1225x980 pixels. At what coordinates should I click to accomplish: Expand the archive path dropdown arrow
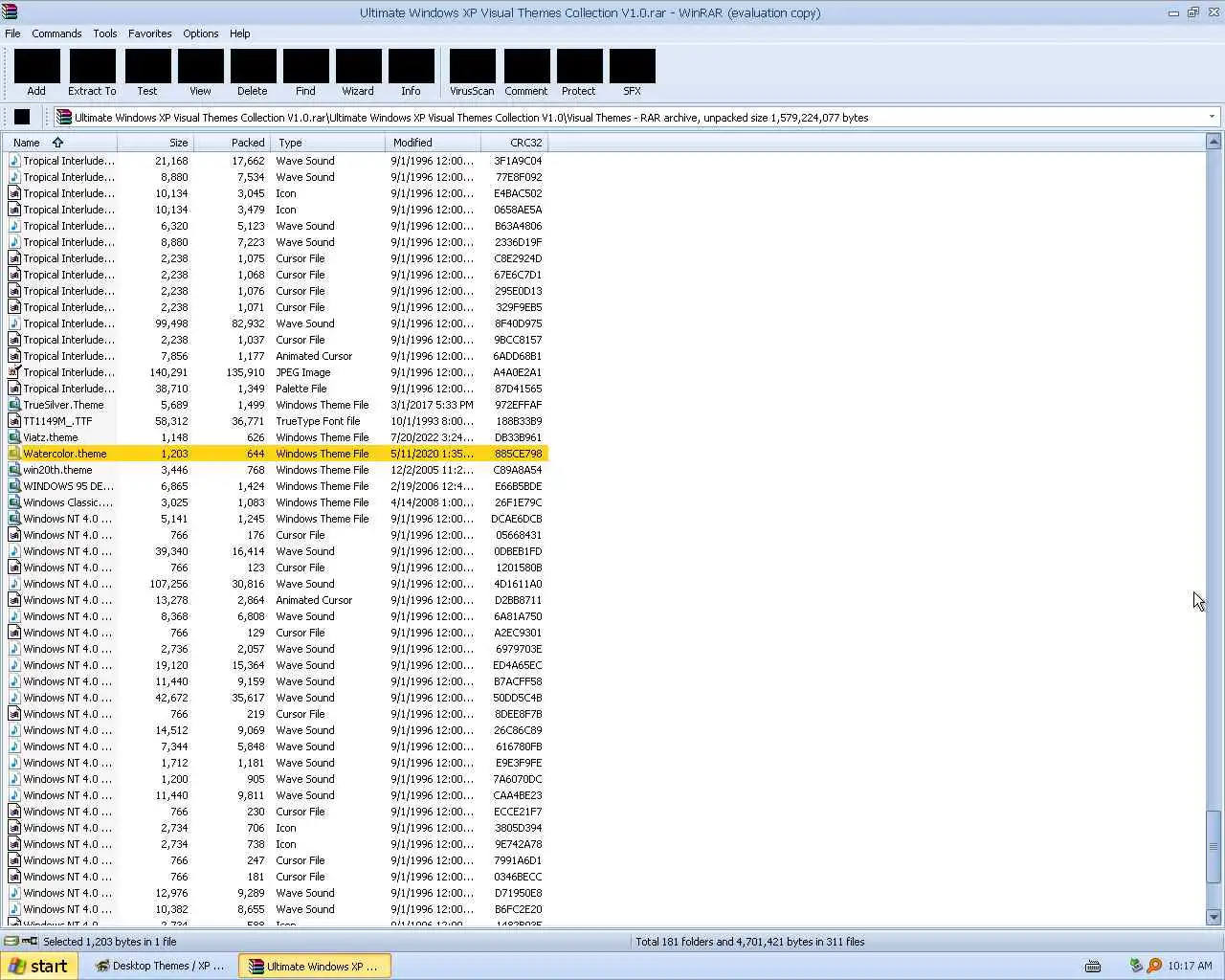pos(1212,117)
